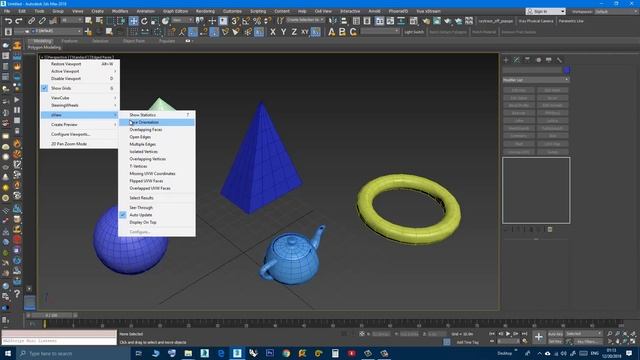
Task: Open the Hierarchy tab of command panel
Action: [x=527, y=60]
